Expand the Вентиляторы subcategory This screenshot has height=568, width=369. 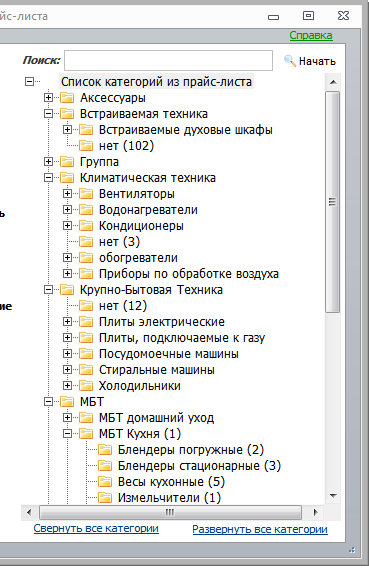(67, 193)
